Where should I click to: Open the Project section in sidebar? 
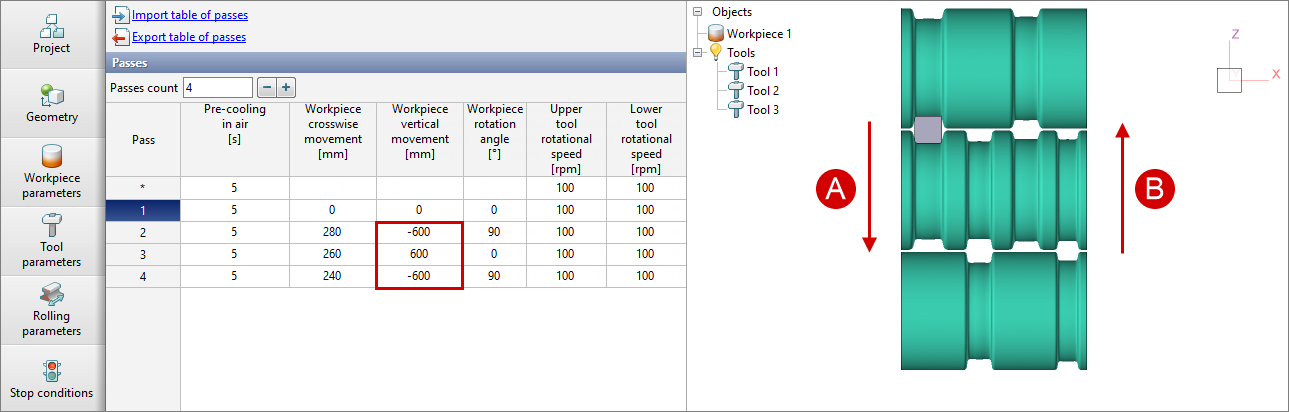tap(51, 34)
